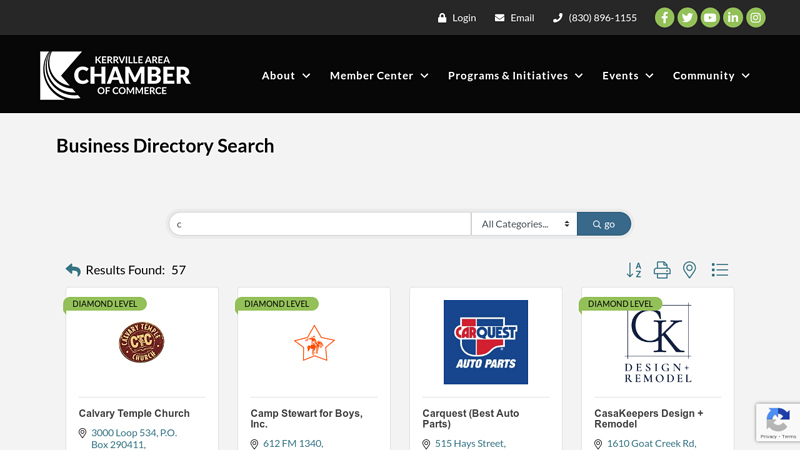Click the Login link
This screenshot has width=800, height=450.
click(x=464, y=18)
